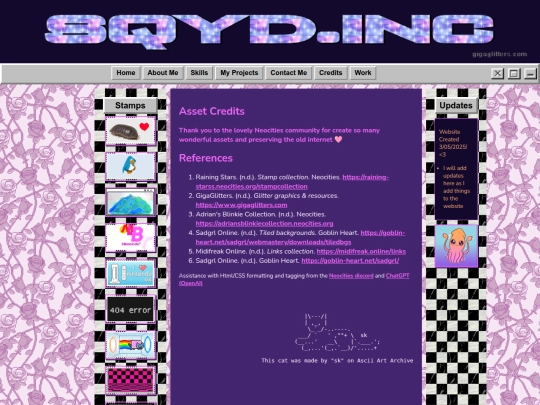Click the Stamps sidebar header

coord(130,105)
